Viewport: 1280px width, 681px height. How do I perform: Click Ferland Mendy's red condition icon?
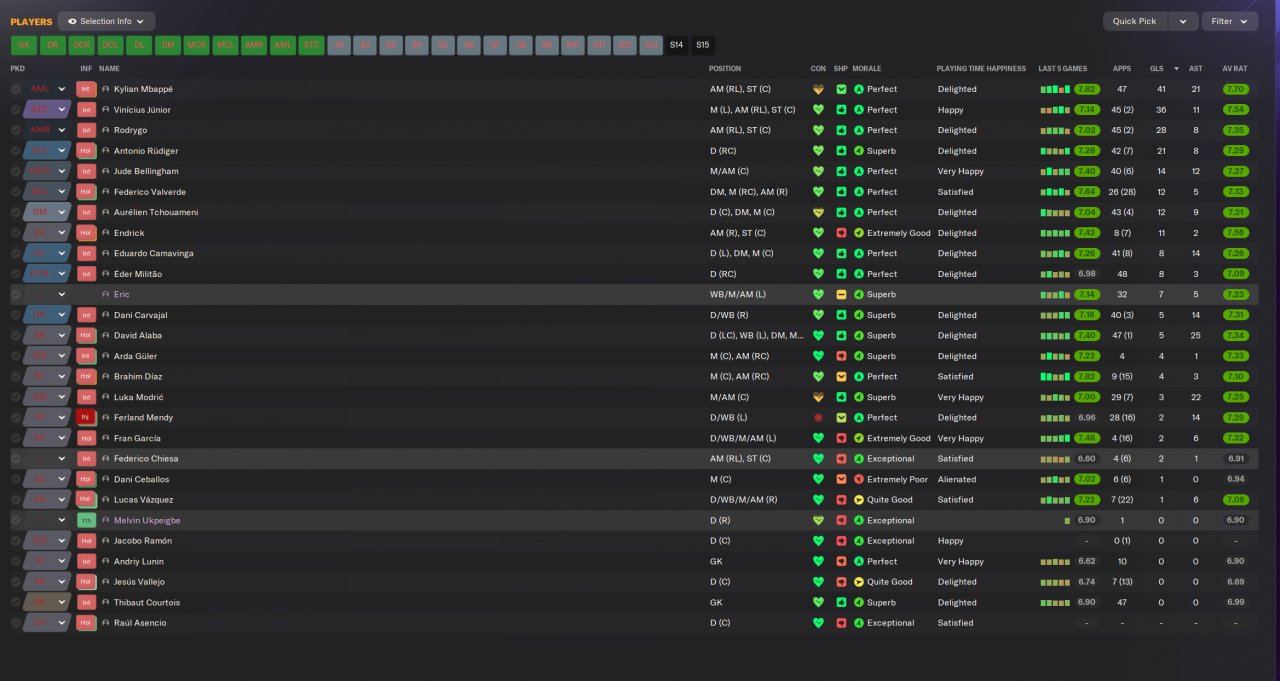click(818, 417)
